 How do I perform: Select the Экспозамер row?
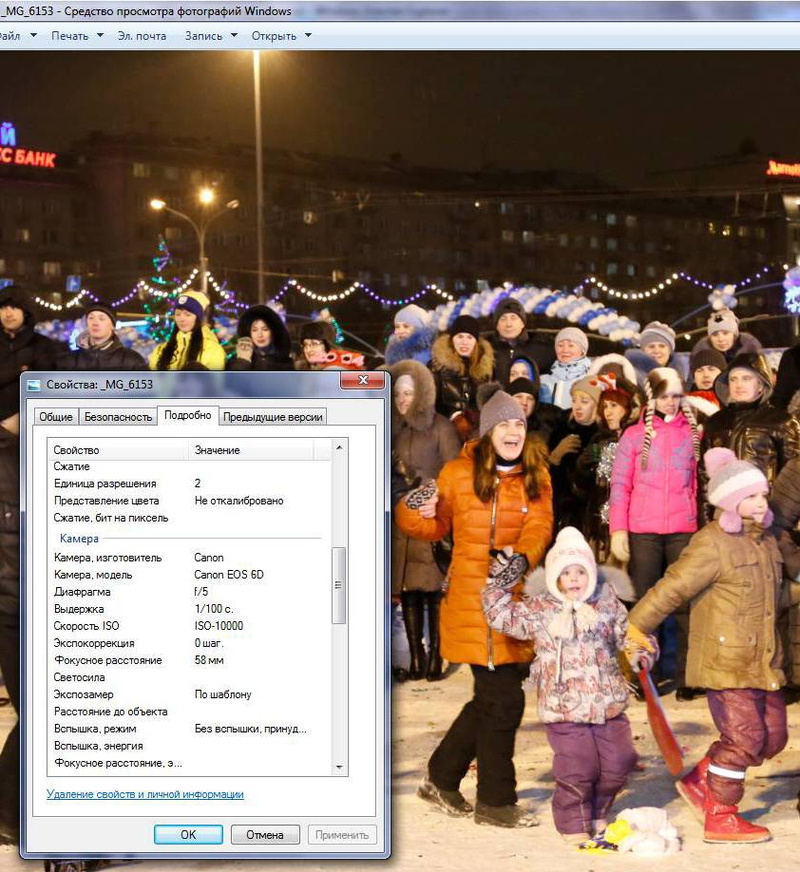point(189,694)
